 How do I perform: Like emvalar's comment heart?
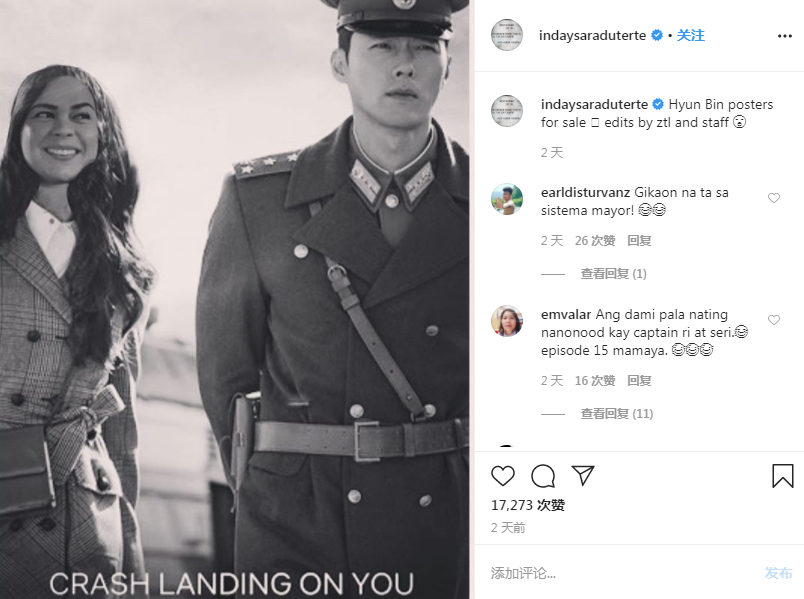[773, 320]
